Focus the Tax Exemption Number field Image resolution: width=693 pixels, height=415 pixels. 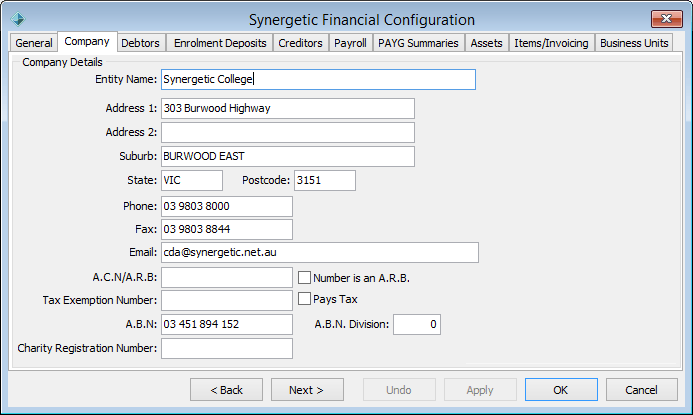(x=227, y=301)
